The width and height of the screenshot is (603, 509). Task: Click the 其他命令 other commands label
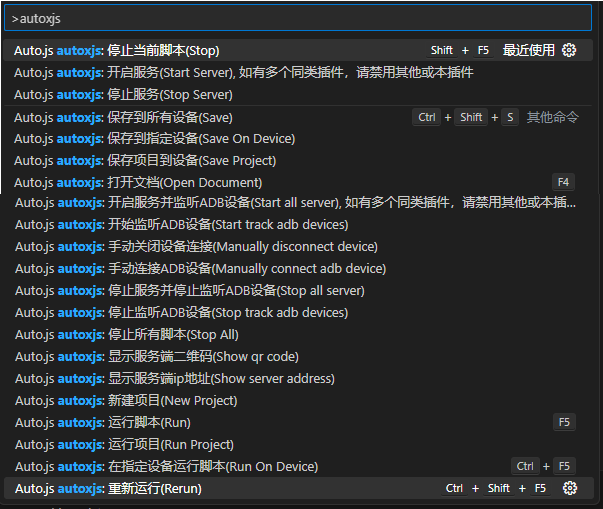tap(552, 117)
